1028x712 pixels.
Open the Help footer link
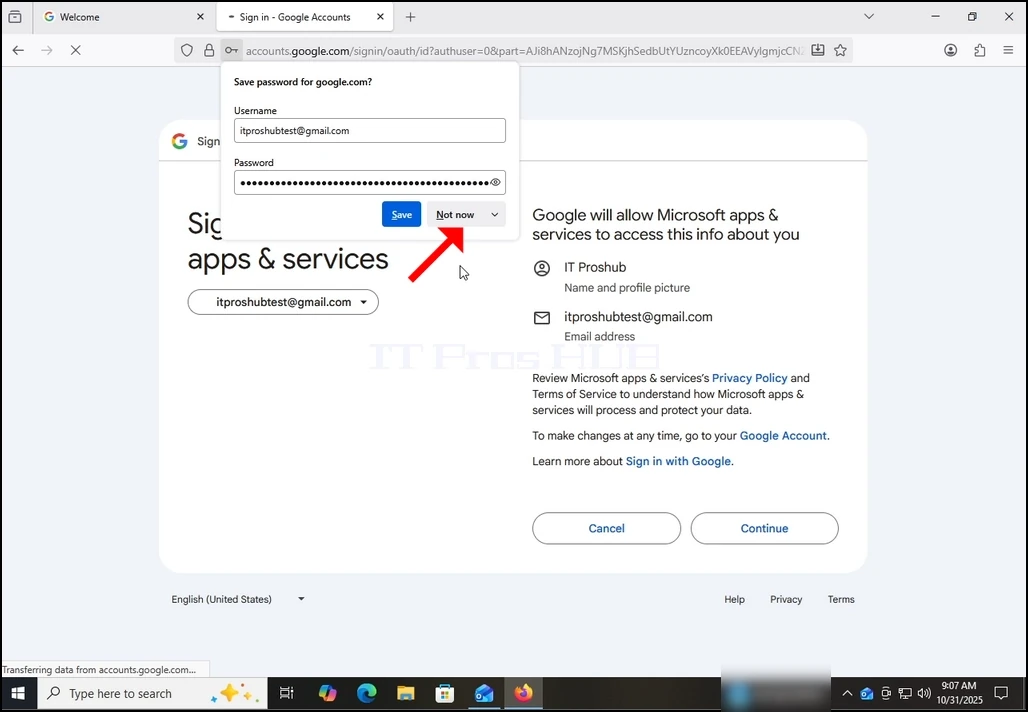click(734, 599)
